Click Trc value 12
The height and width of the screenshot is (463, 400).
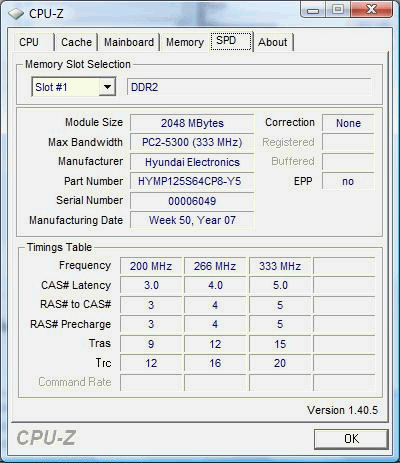[151, 363]
